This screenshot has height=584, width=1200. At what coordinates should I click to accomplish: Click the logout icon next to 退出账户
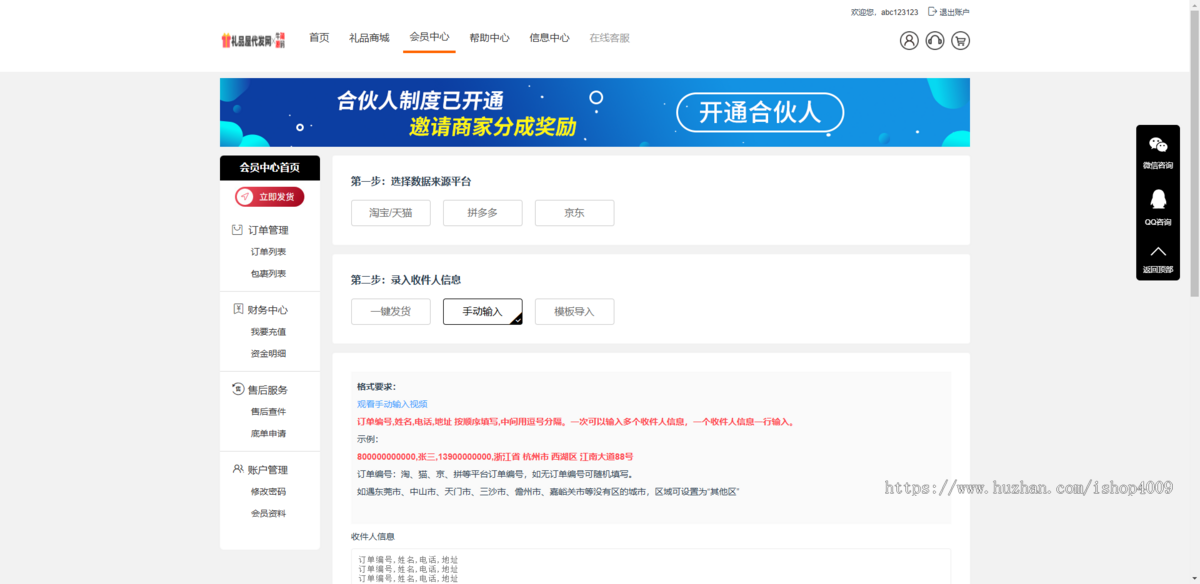pyautogui.click(x=933, y=12)
